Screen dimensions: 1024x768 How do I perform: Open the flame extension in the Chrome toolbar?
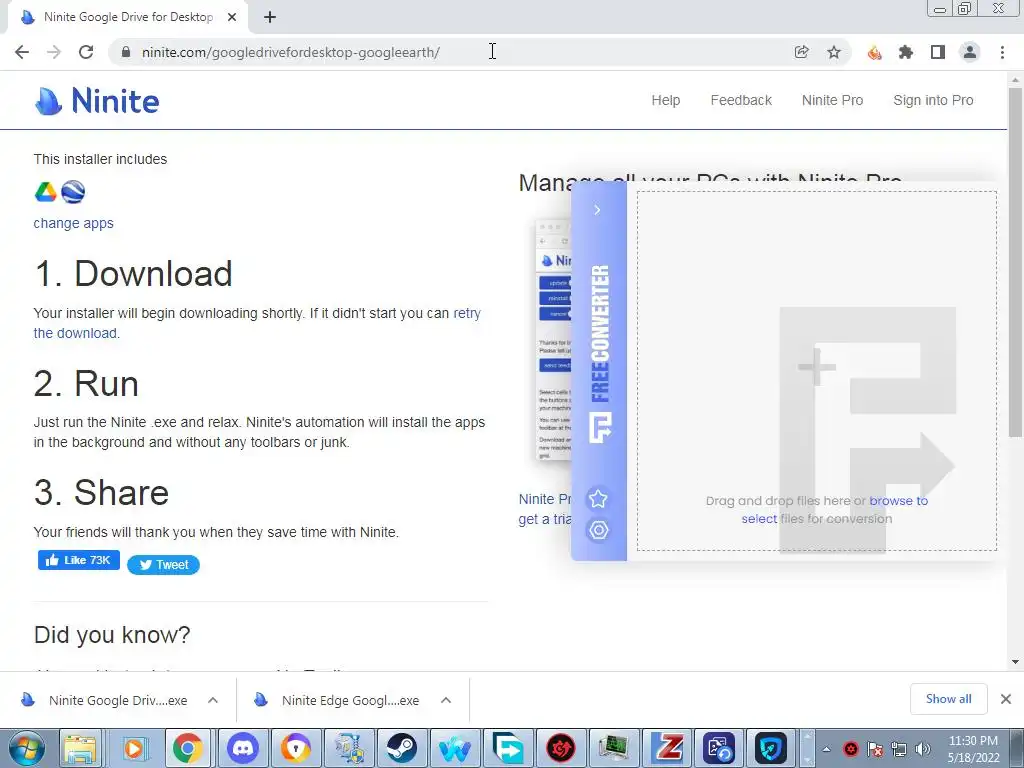(874, 52)
